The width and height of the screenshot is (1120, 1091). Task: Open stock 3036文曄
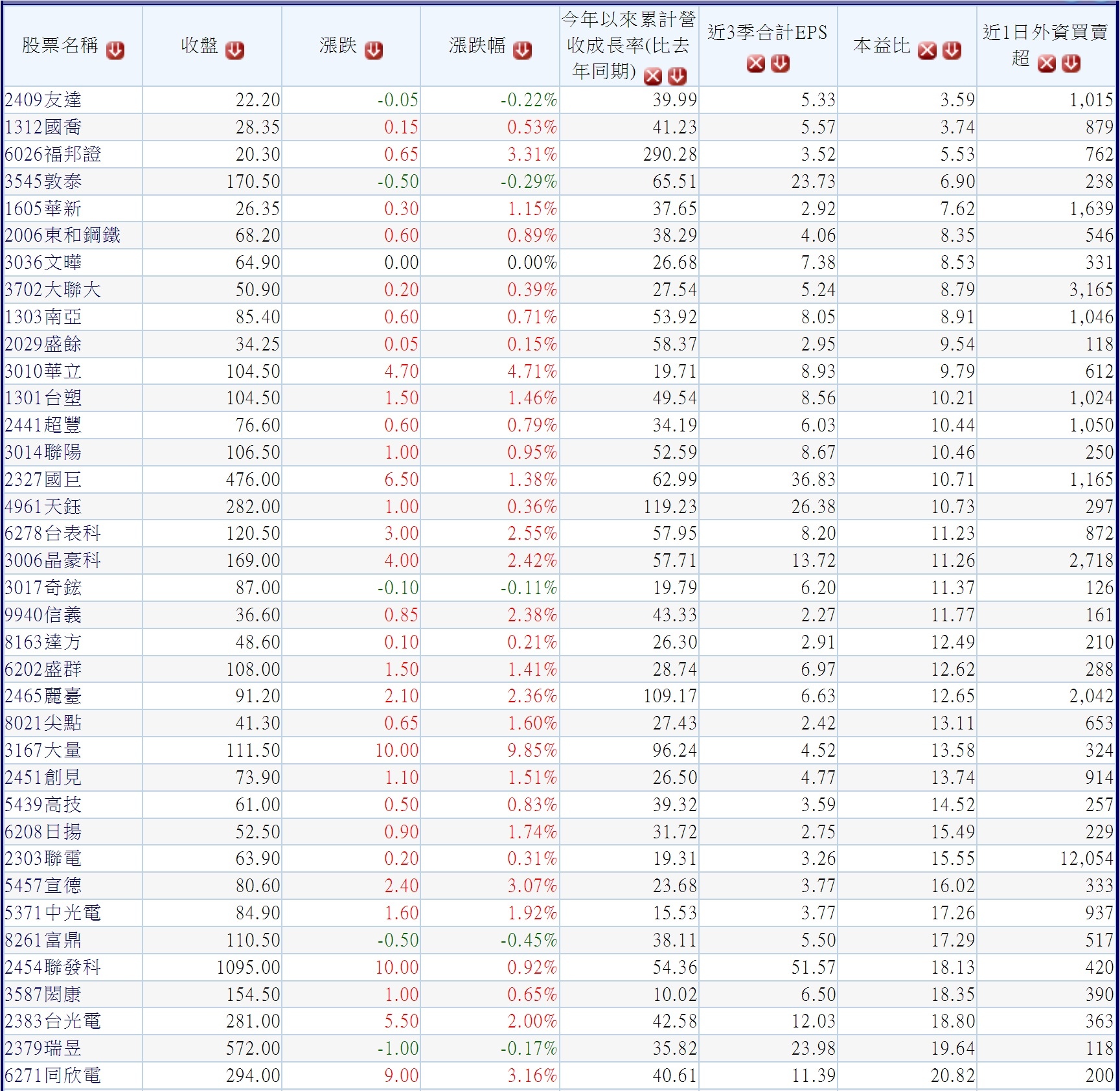[x=43, y=262]
